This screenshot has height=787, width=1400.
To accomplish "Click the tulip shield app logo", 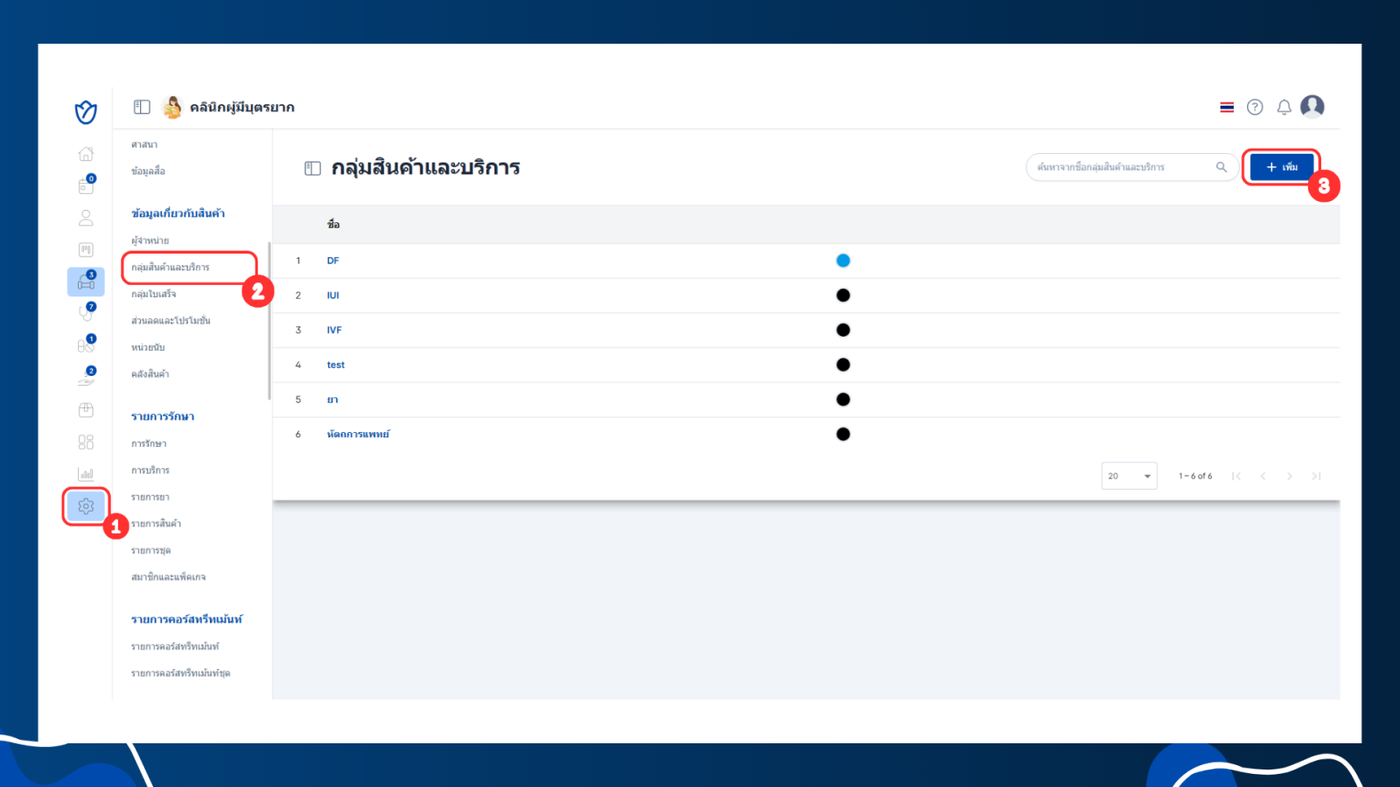I will 86,112.
